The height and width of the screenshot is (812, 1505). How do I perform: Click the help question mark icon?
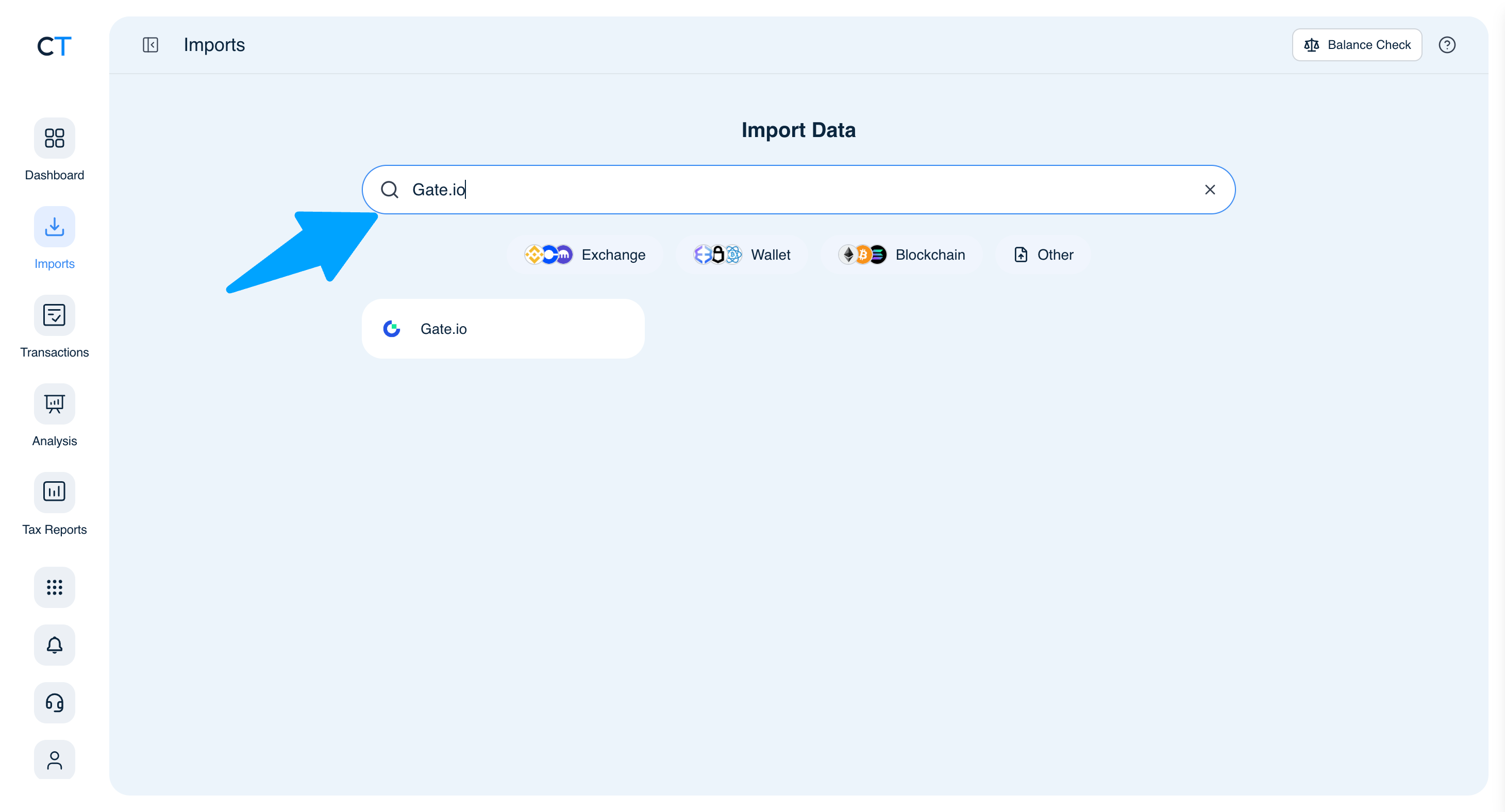1447,45
